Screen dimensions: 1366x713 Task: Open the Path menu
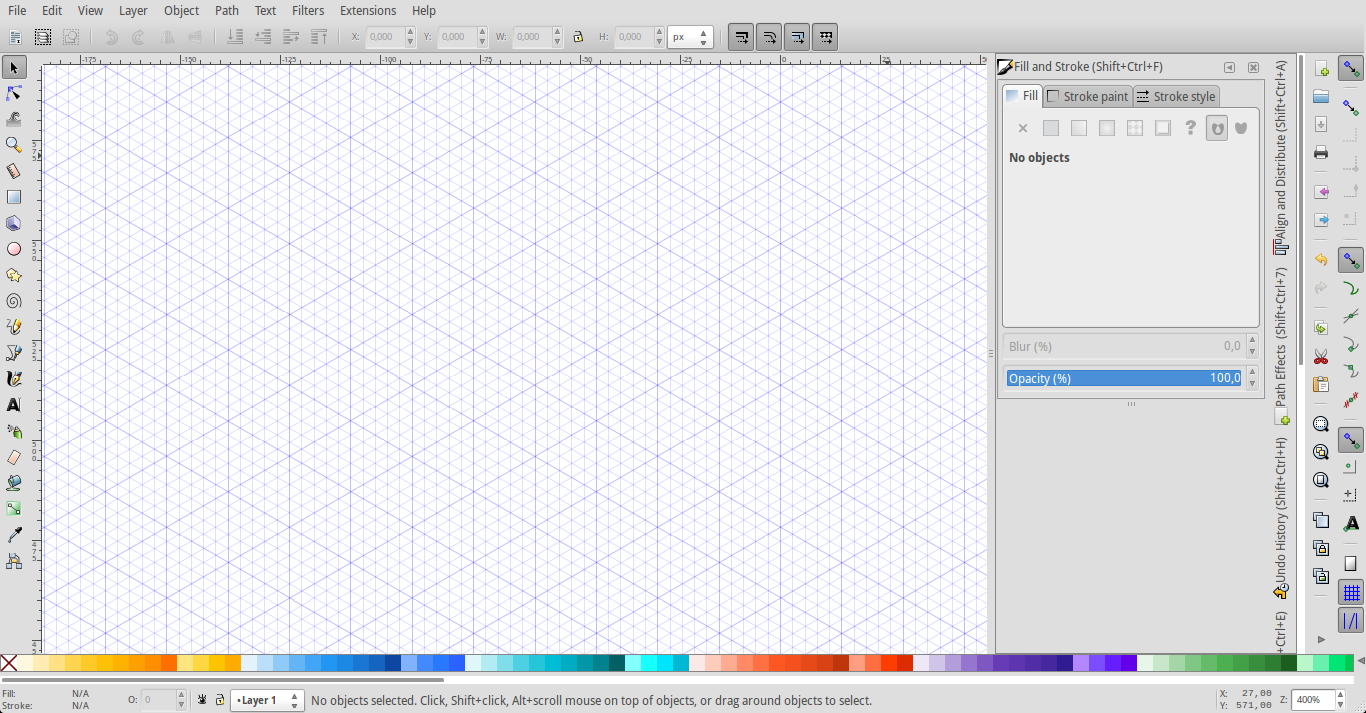[227, 10]
